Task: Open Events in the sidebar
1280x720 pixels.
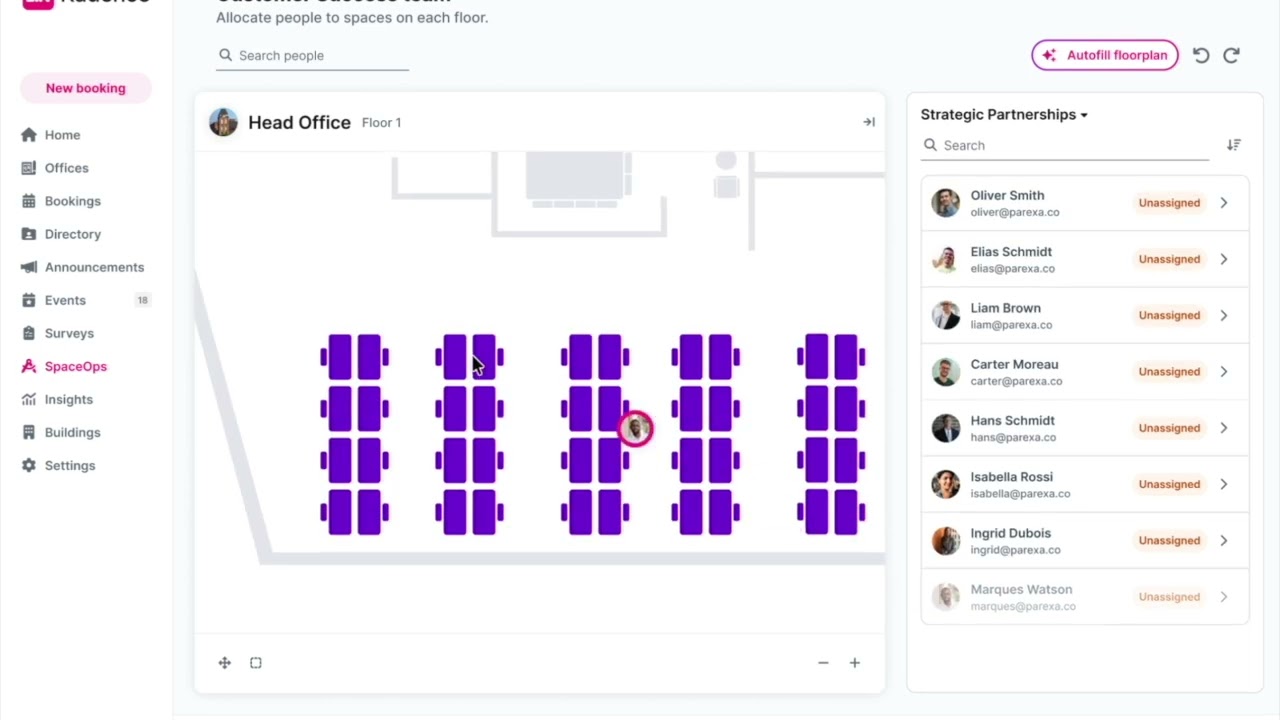Action: pos(65,300)
